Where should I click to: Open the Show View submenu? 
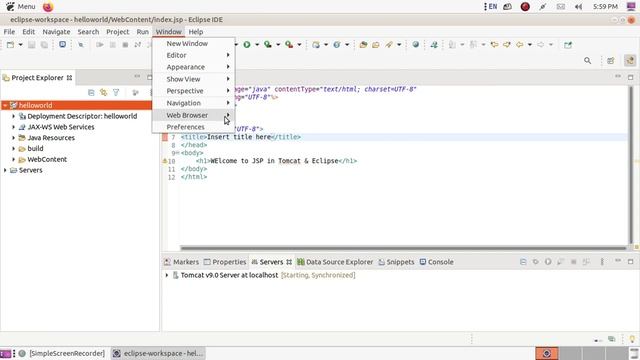pos(193,79)
